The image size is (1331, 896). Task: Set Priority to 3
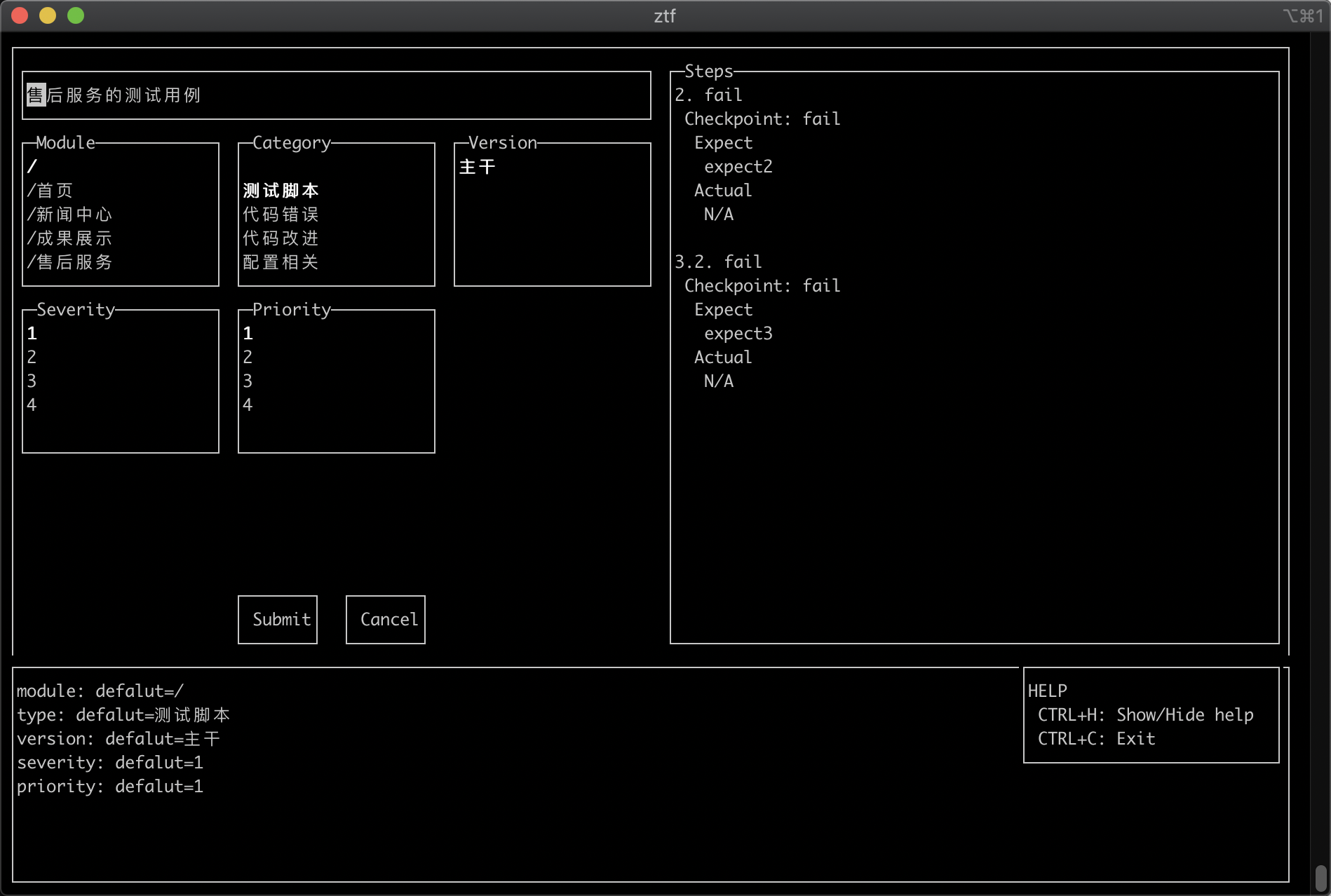248,381
